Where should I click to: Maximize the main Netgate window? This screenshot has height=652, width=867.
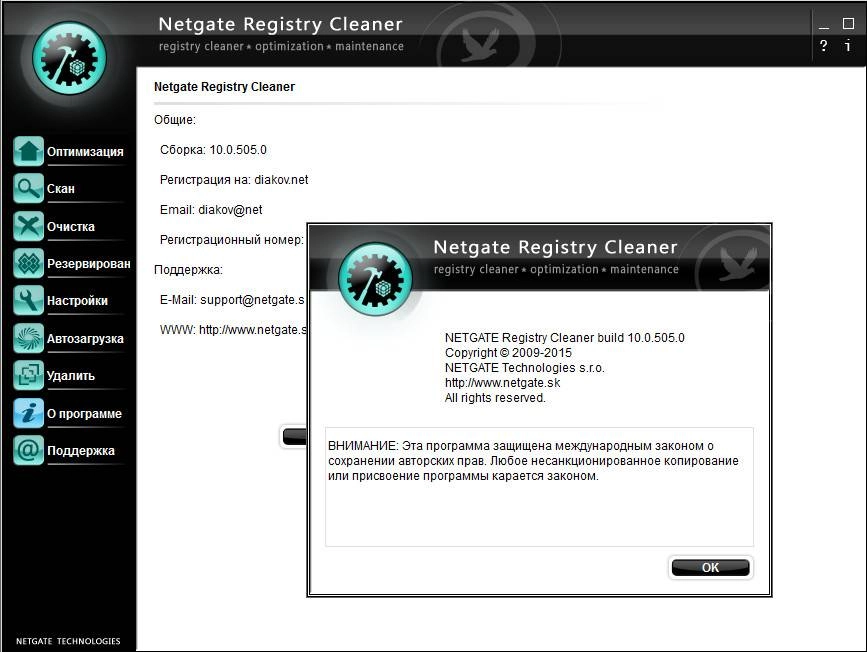point(848,23)
